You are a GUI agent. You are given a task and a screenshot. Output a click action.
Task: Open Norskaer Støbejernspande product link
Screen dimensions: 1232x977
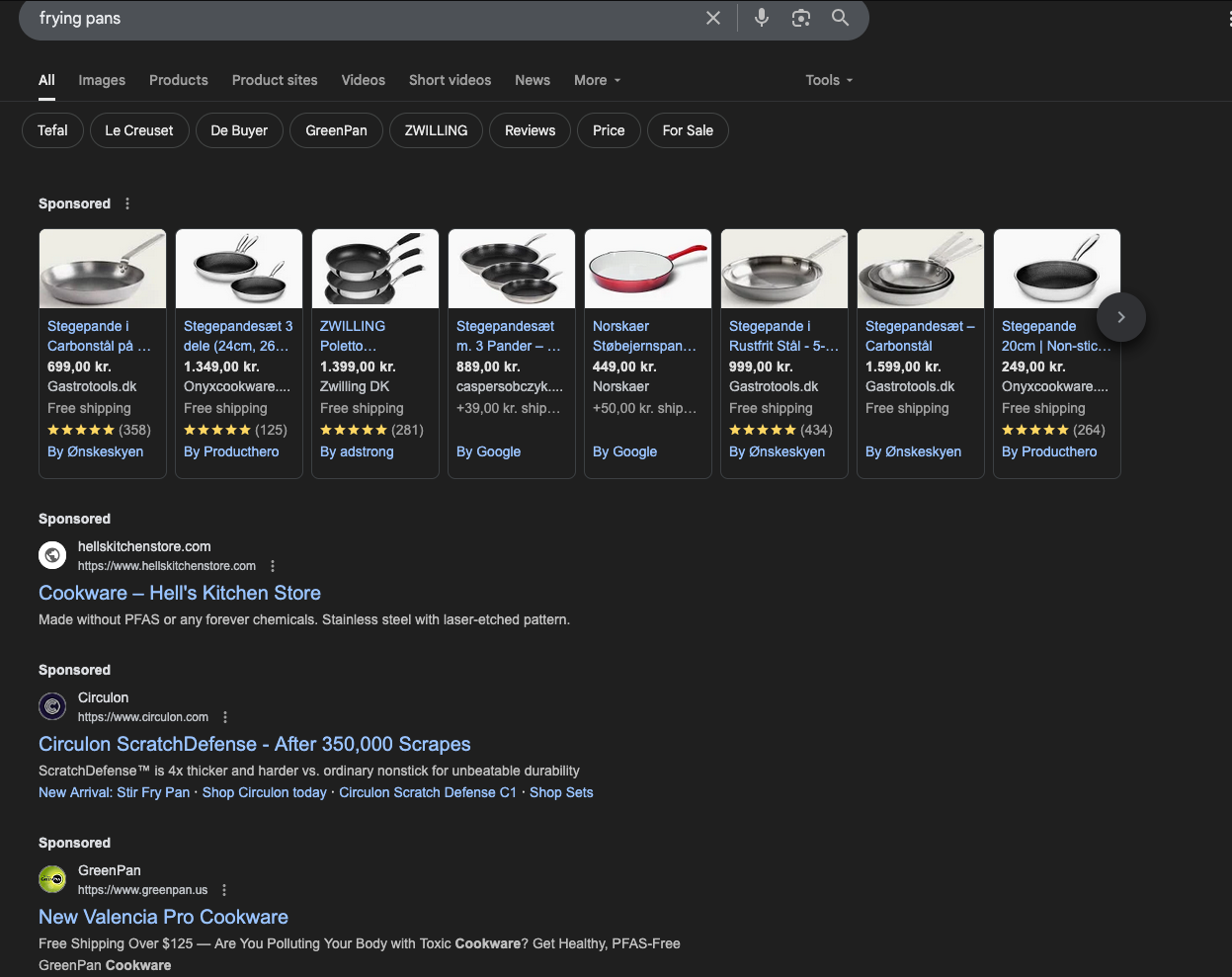click(x=644, y=336)
